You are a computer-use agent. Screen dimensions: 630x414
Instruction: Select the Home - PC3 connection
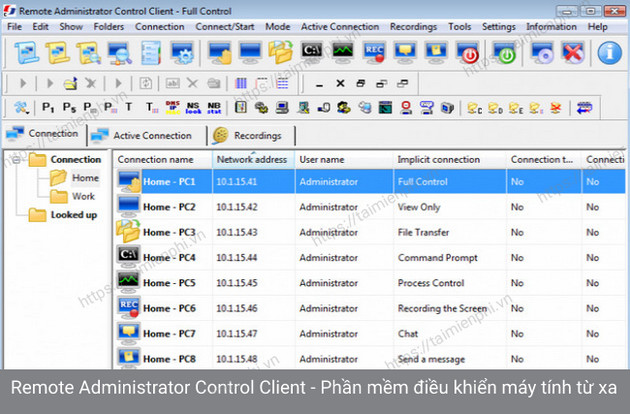coord(169,232)
